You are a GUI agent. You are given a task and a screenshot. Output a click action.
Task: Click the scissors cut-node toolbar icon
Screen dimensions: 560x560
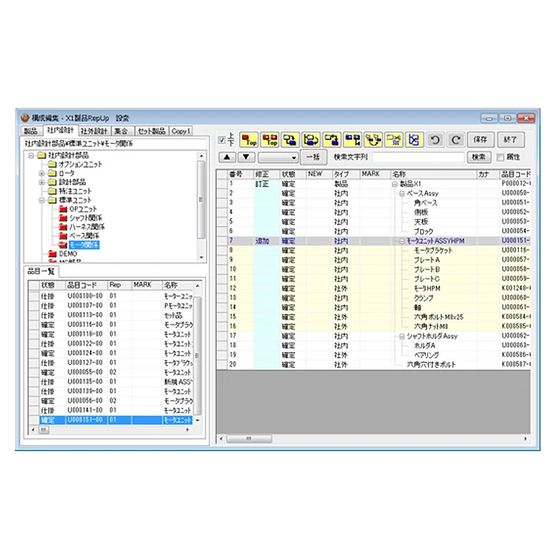click(394, 140)
